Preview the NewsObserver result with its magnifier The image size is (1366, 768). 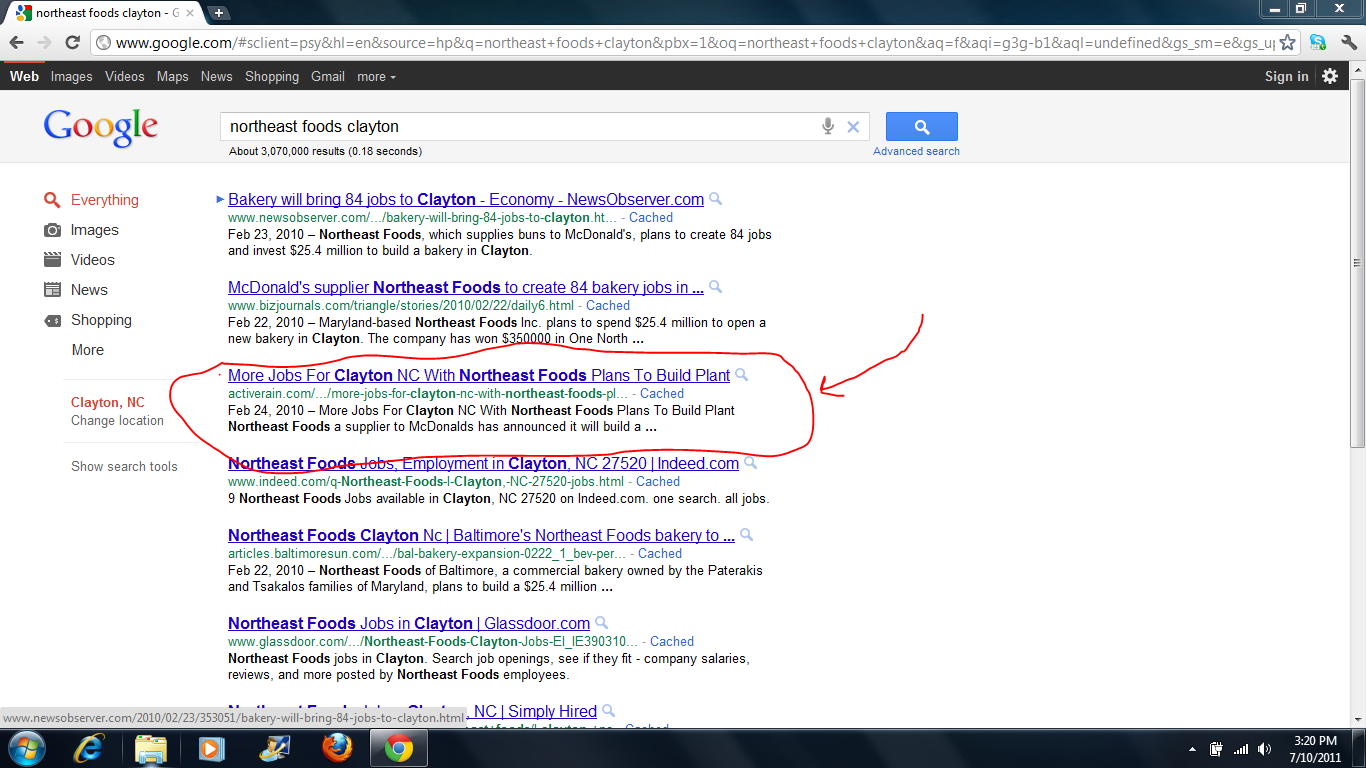[x=716, y=199]
